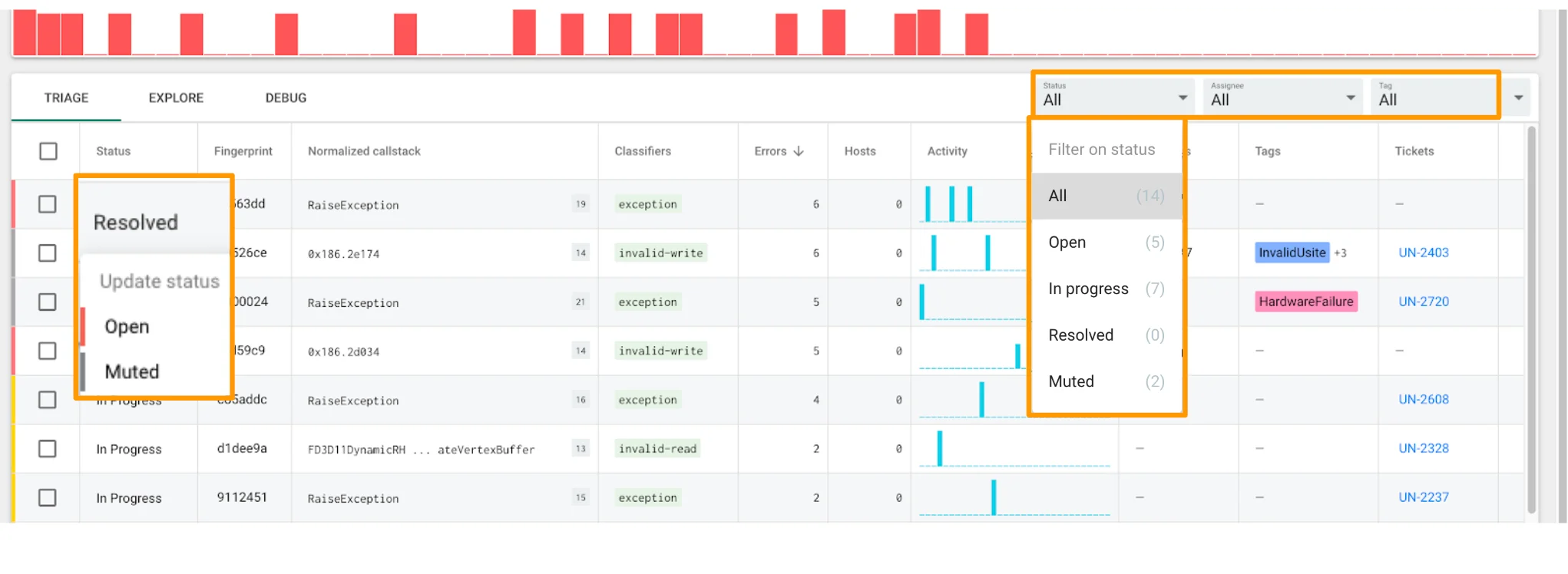Click activity sparkline in first row
Screen dimensions: 1568x574
(x=971, y=204)
